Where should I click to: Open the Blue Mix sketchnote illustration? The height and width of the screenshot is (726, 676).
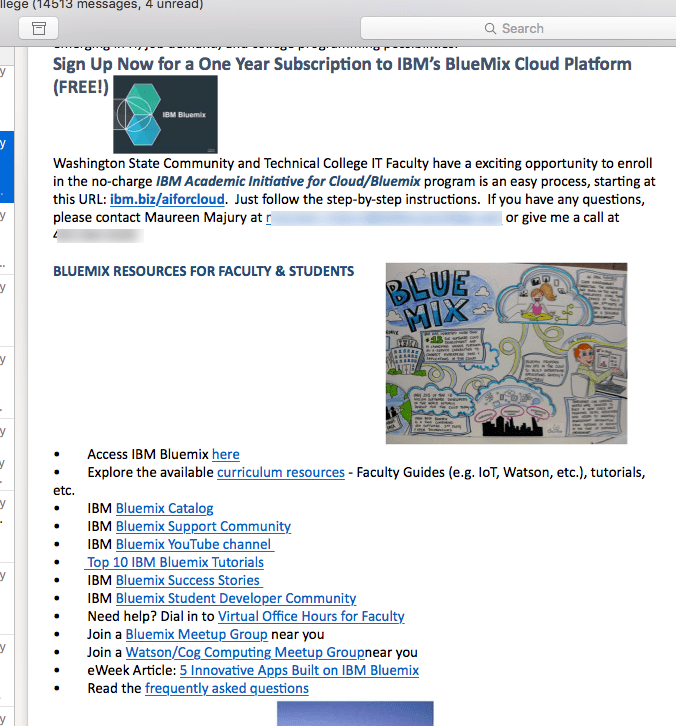(x=506, y=353)
